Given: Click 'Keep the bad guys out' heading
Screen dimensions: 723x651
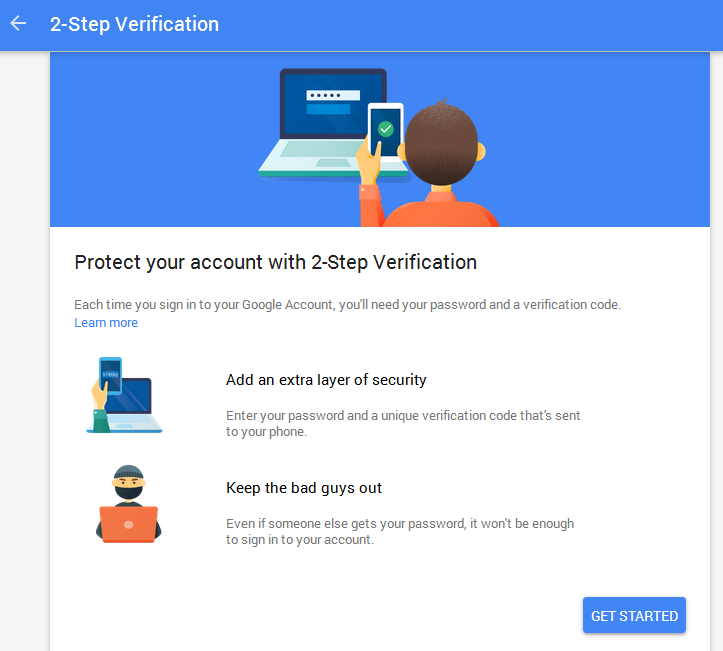Looking at the screenshot, I should click(x=304, y=488).
